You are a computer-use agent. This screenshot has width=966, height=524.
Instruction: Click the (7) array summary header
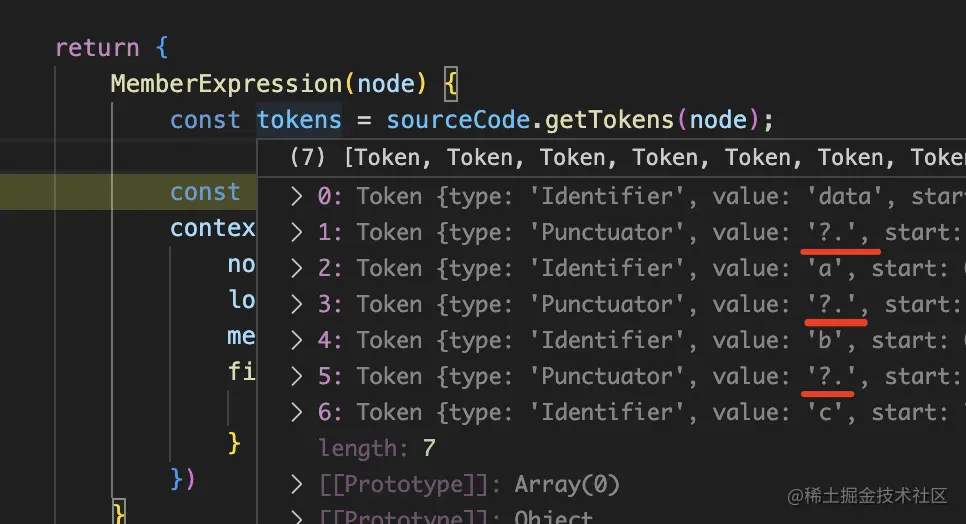tap(308, 157)
